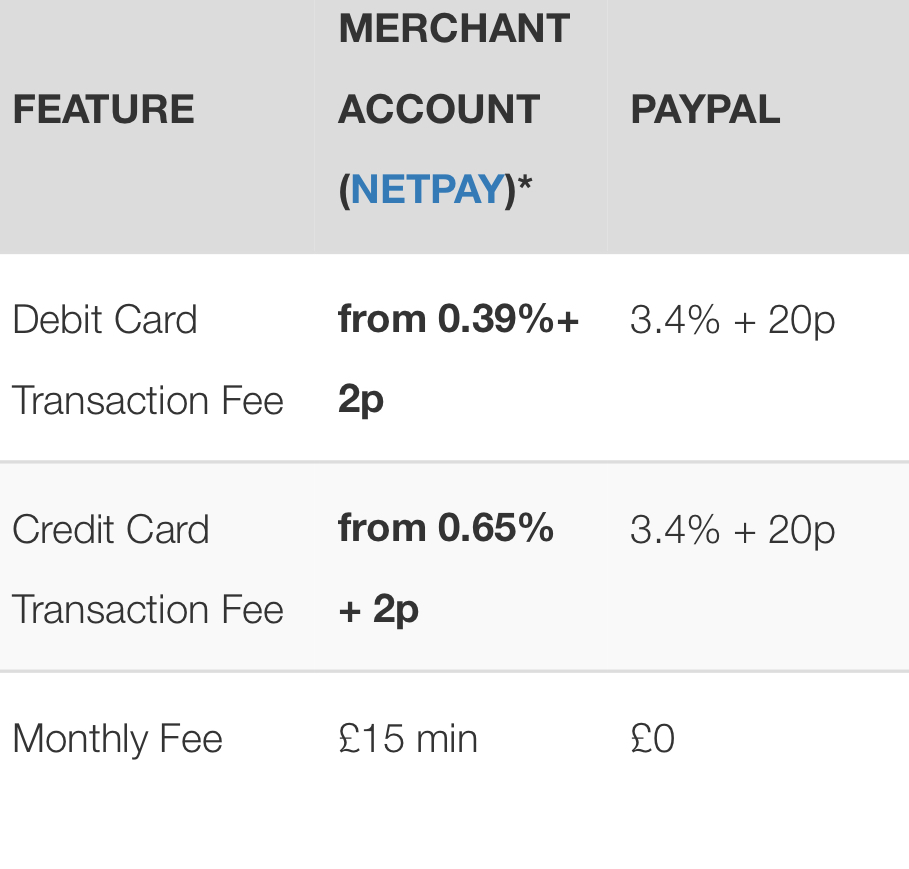Viewport: 909px width, 869px height.
Task: Click the bold '2p' in debit row
Action: (x=361, y=401)
